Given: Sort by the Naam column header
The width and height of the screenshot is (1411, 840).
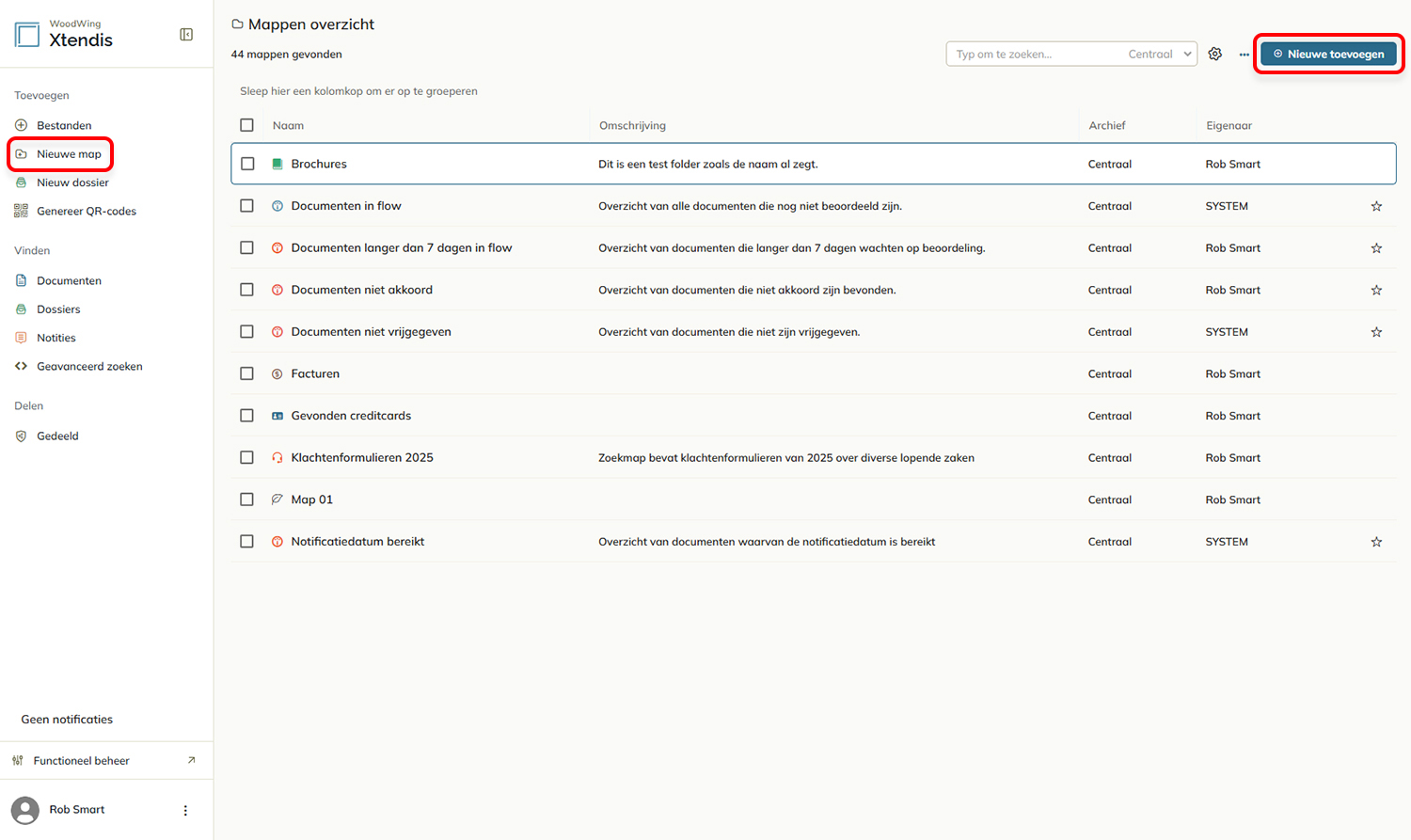Looking at the screenshot, I should click(288, 125).
